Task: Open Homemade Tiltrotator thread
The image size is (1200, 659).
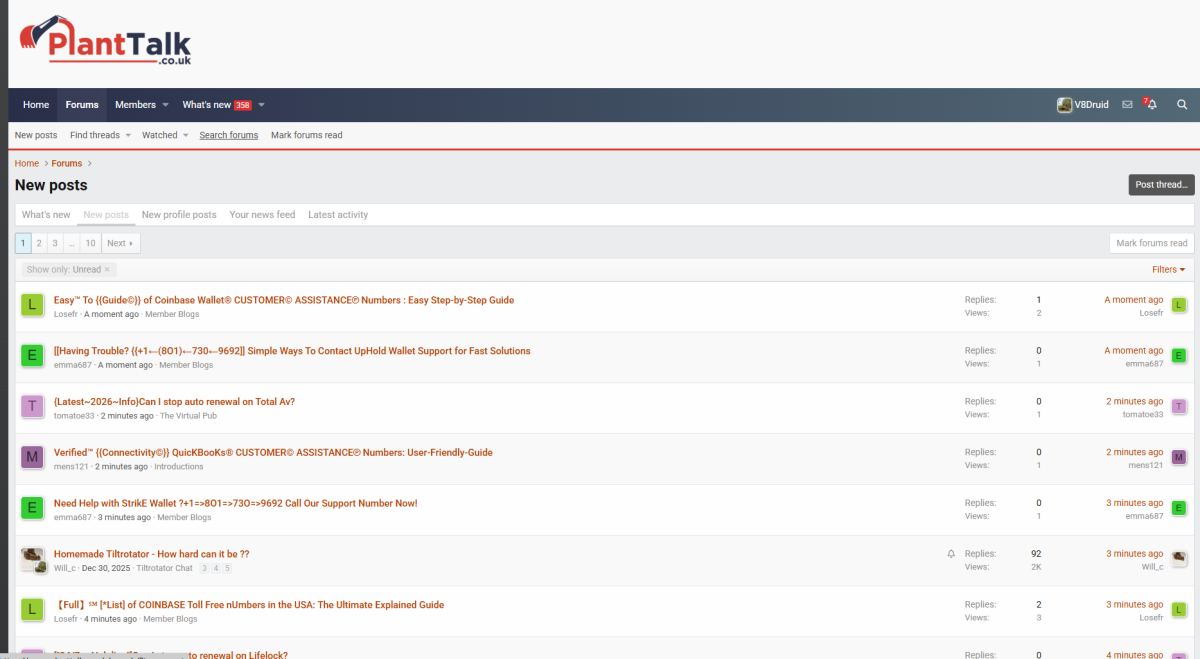Action: tap(151, 554)
